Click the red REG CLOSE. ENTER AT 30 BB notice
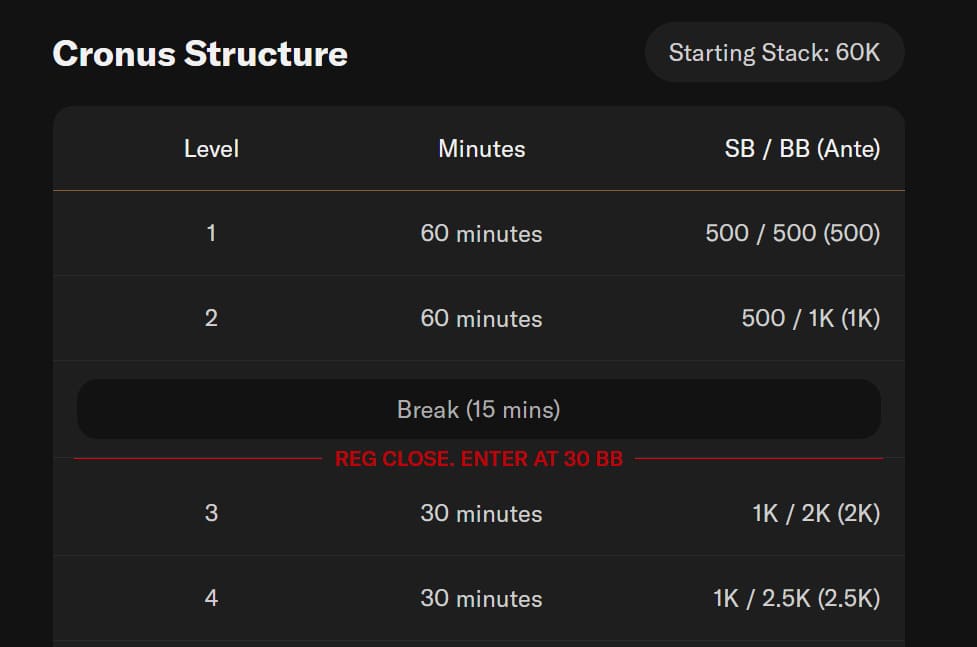Screen dimensions: 977x647 pos(478,459)
